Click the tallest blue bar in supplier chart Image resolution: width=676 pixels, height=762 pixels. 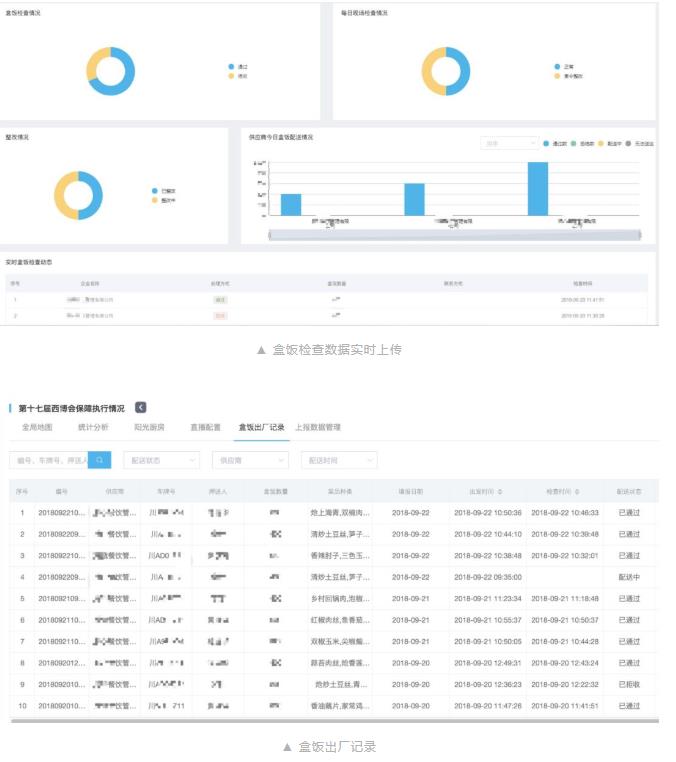click(x=538, y=188)
